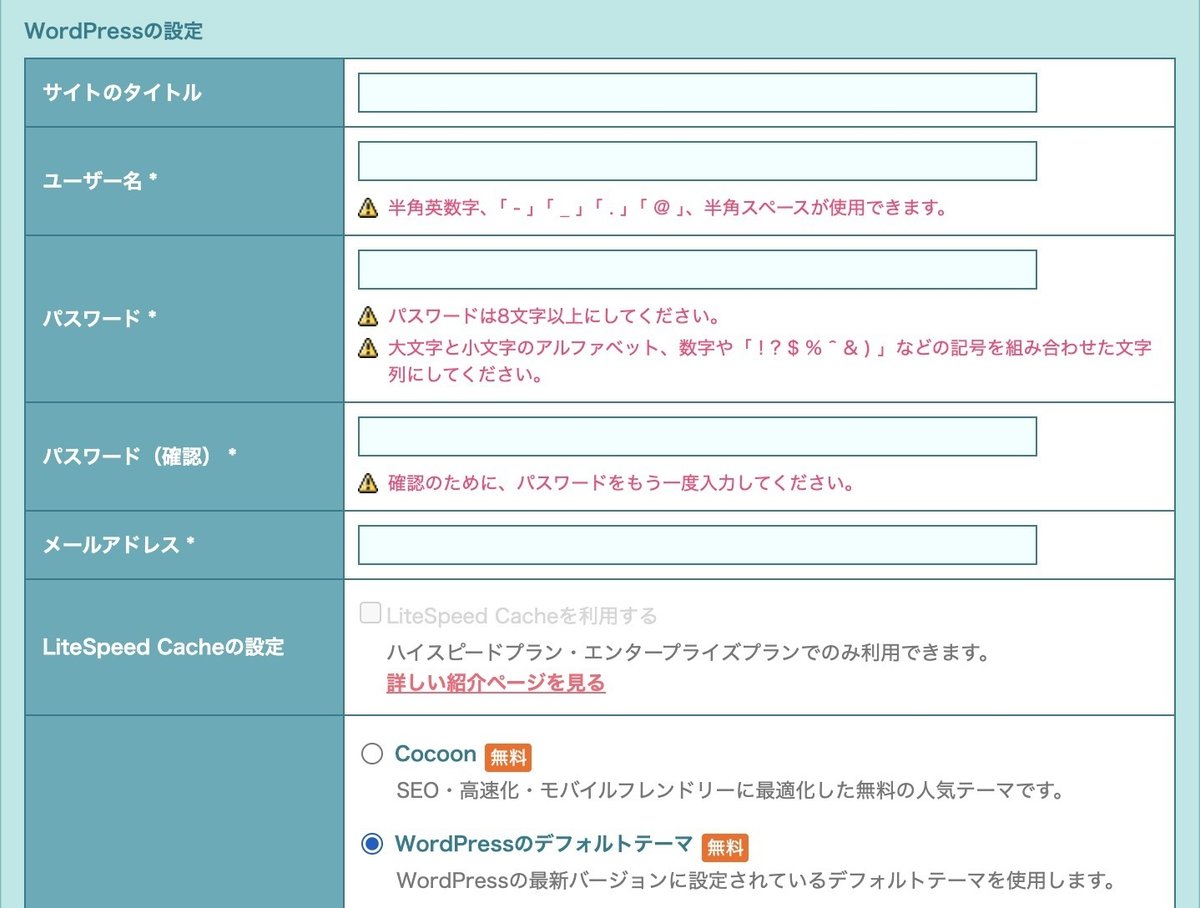Click the サイトのタイトル input field
The image size is (1200, 908).
coord(697,92)
